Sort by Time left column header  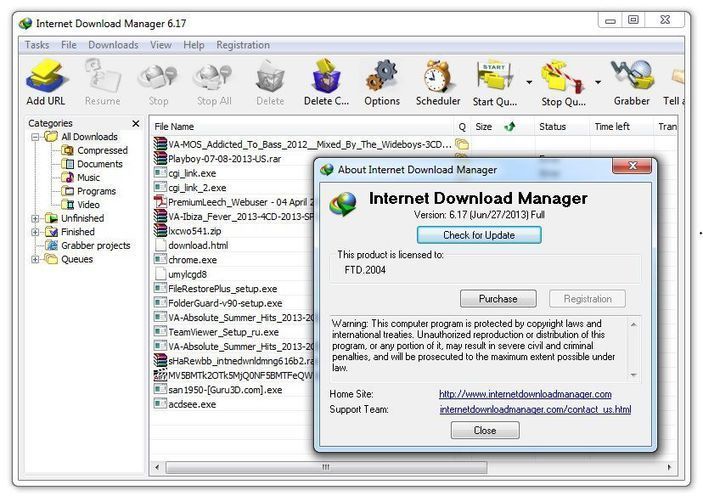pyautogui.click(x=622, y=127)
